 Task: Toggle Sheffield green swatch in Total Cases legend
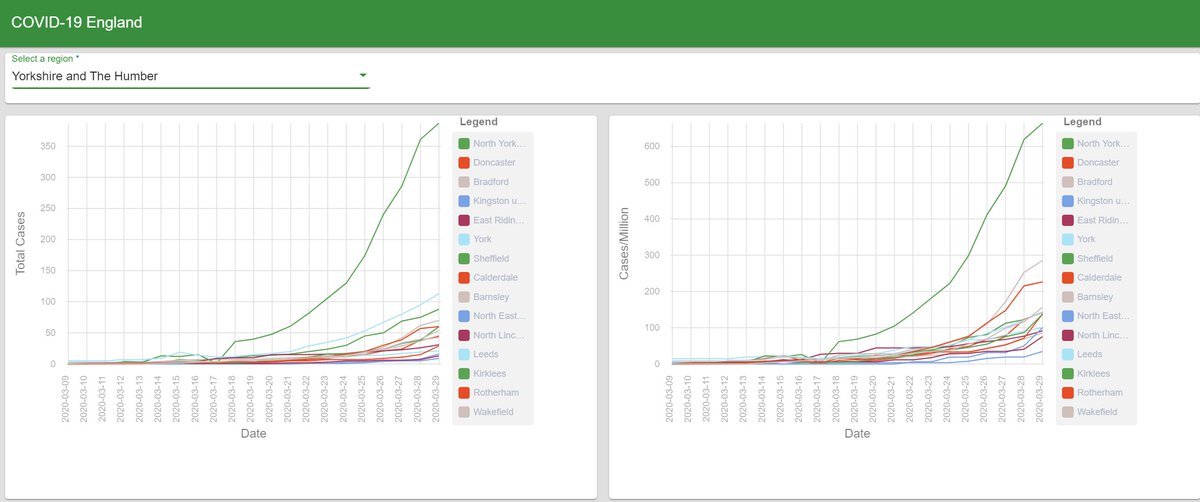coord(464,258)
